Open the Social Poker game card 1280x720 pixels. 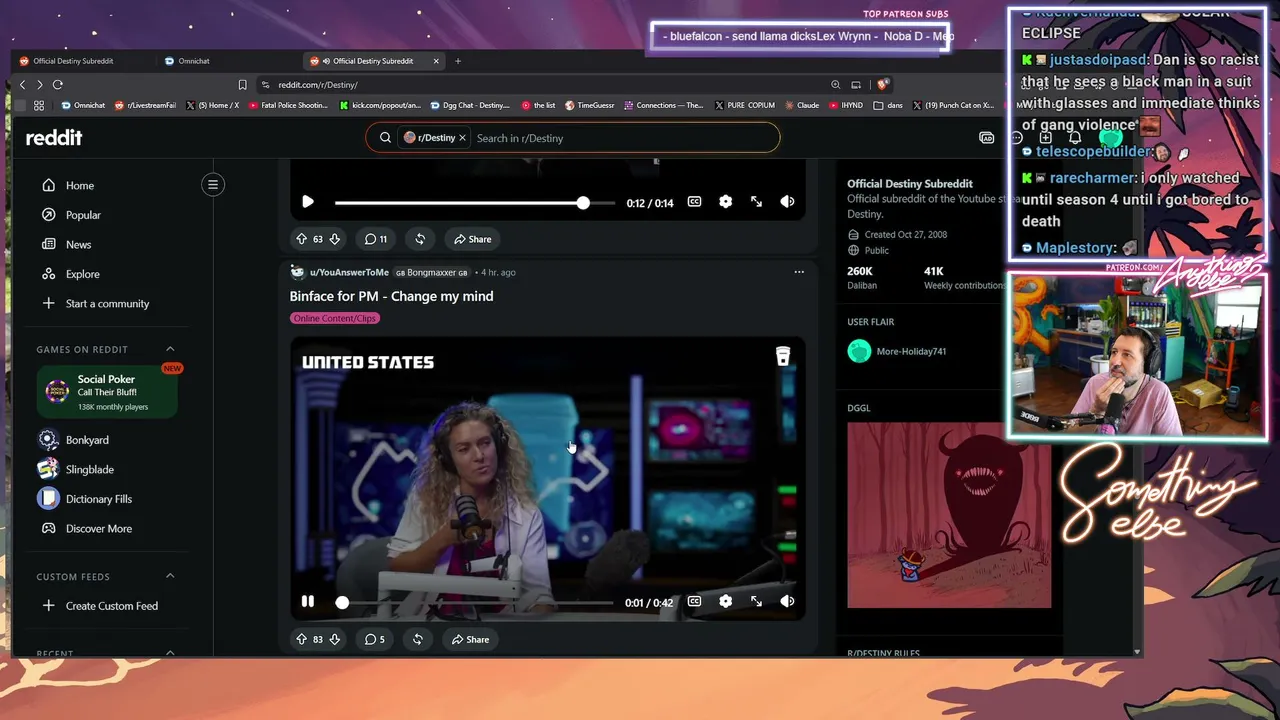tap(107, 391)
